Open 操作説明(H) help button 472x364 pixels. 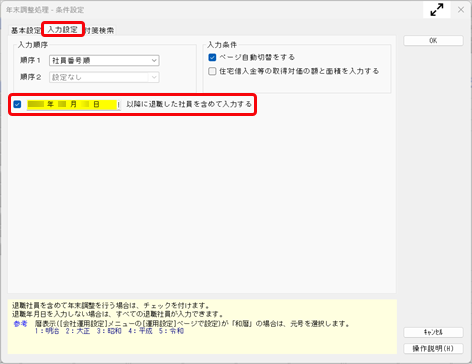pos(433,349)
